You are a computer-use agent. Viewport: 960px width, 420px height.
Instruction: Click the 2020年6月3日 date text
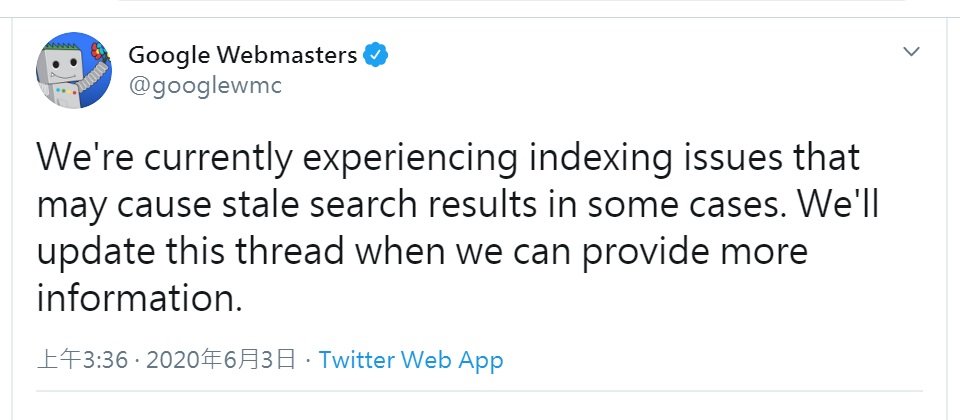(x=221, y=360)
